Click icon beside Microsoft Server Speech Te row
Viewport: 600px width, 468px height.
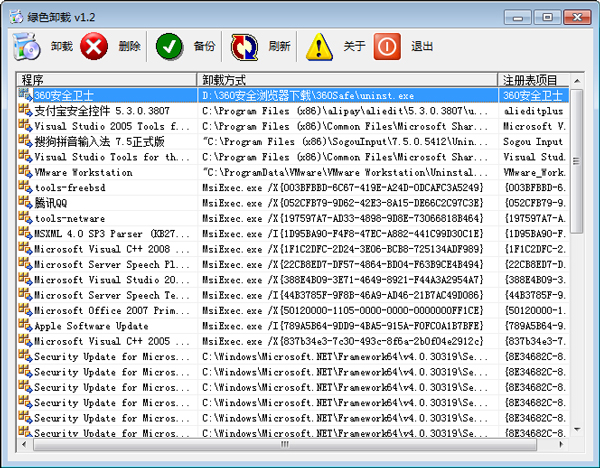pyautogui.click(x=25, y=294)
